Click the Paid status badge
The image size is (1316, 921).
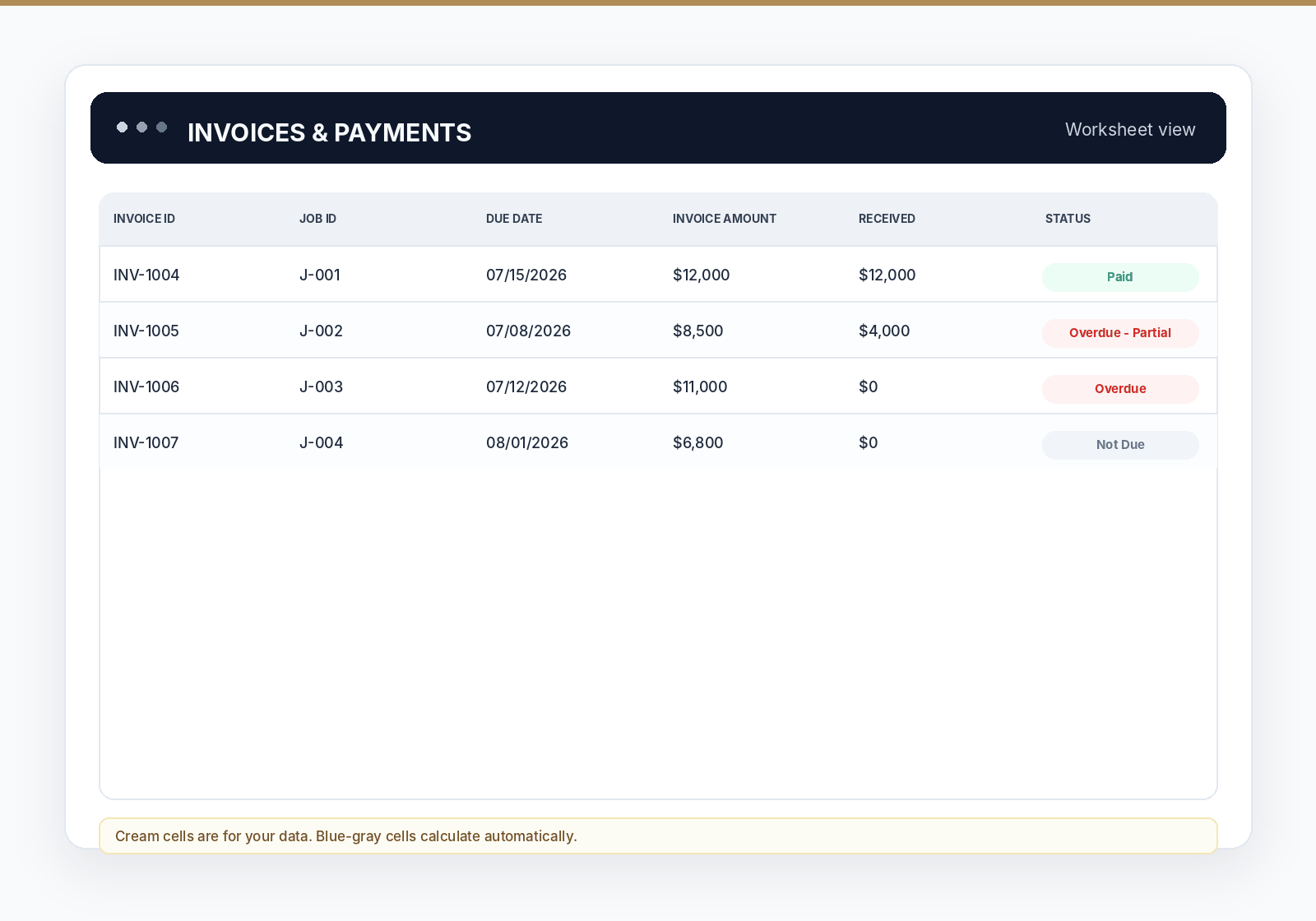[x=1120, y=277]
